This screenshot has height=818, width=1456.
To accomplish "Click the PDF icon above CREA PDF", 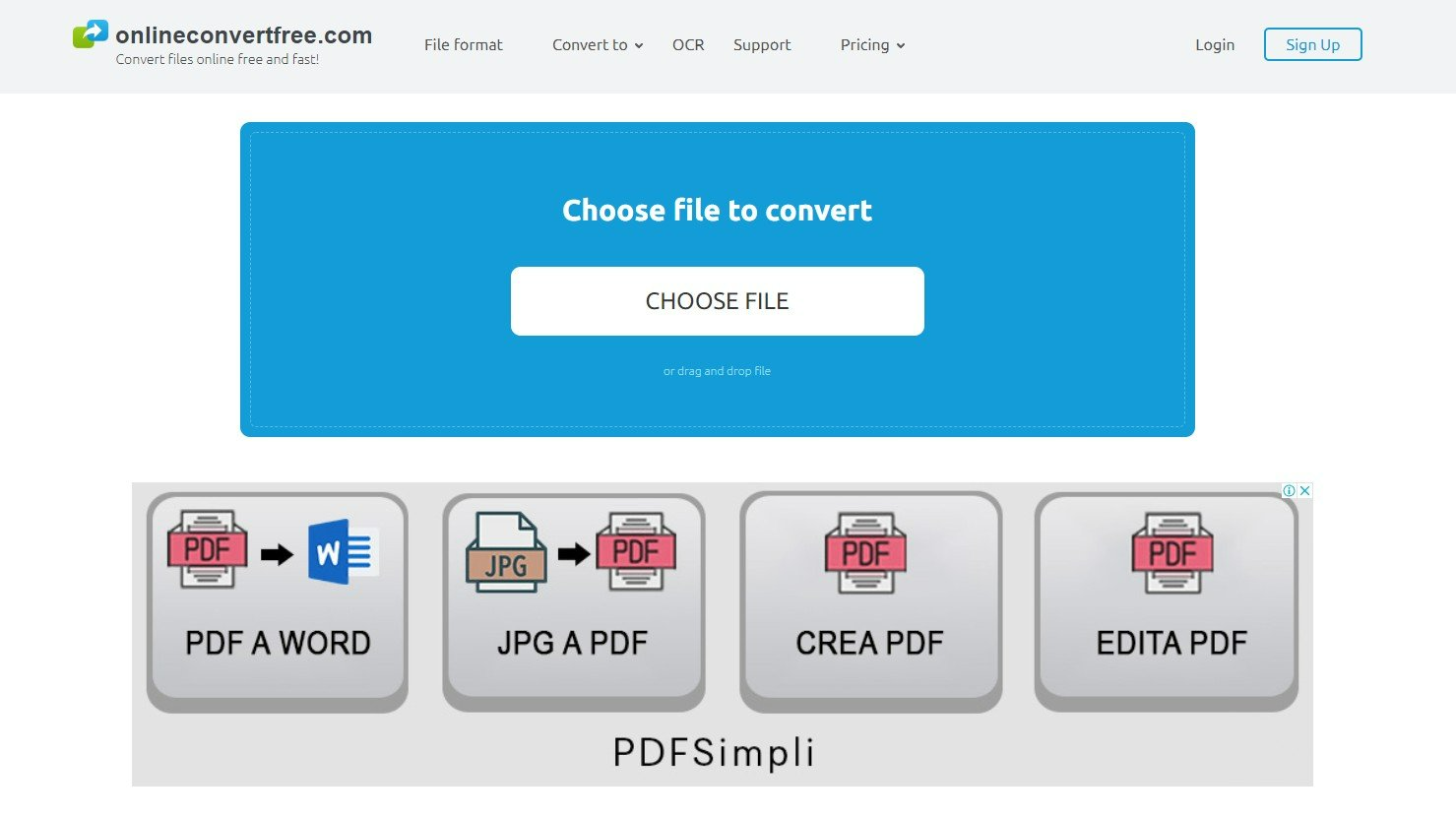I will coord(865,552).
